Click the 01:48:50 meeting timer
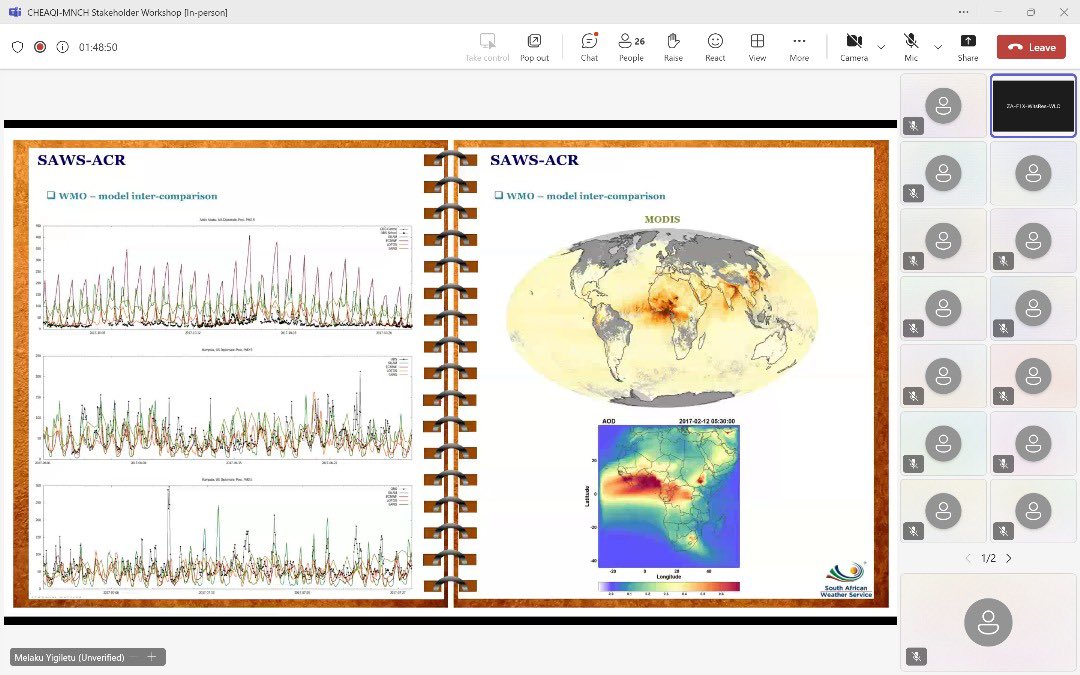The width and height of the screenshot is (1080, 675). pos(98,47)
